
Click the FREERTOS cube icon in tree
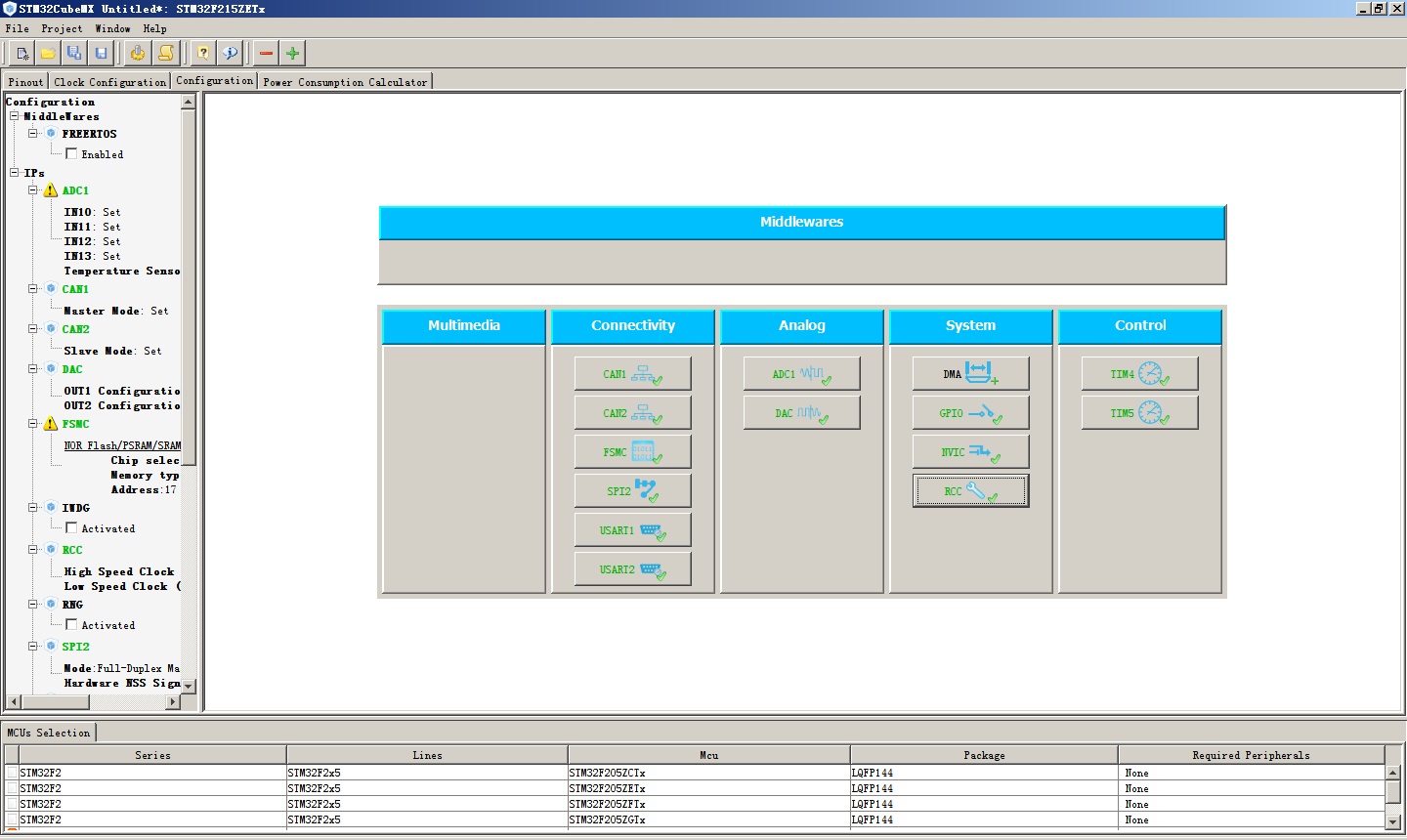pos(51,133)
